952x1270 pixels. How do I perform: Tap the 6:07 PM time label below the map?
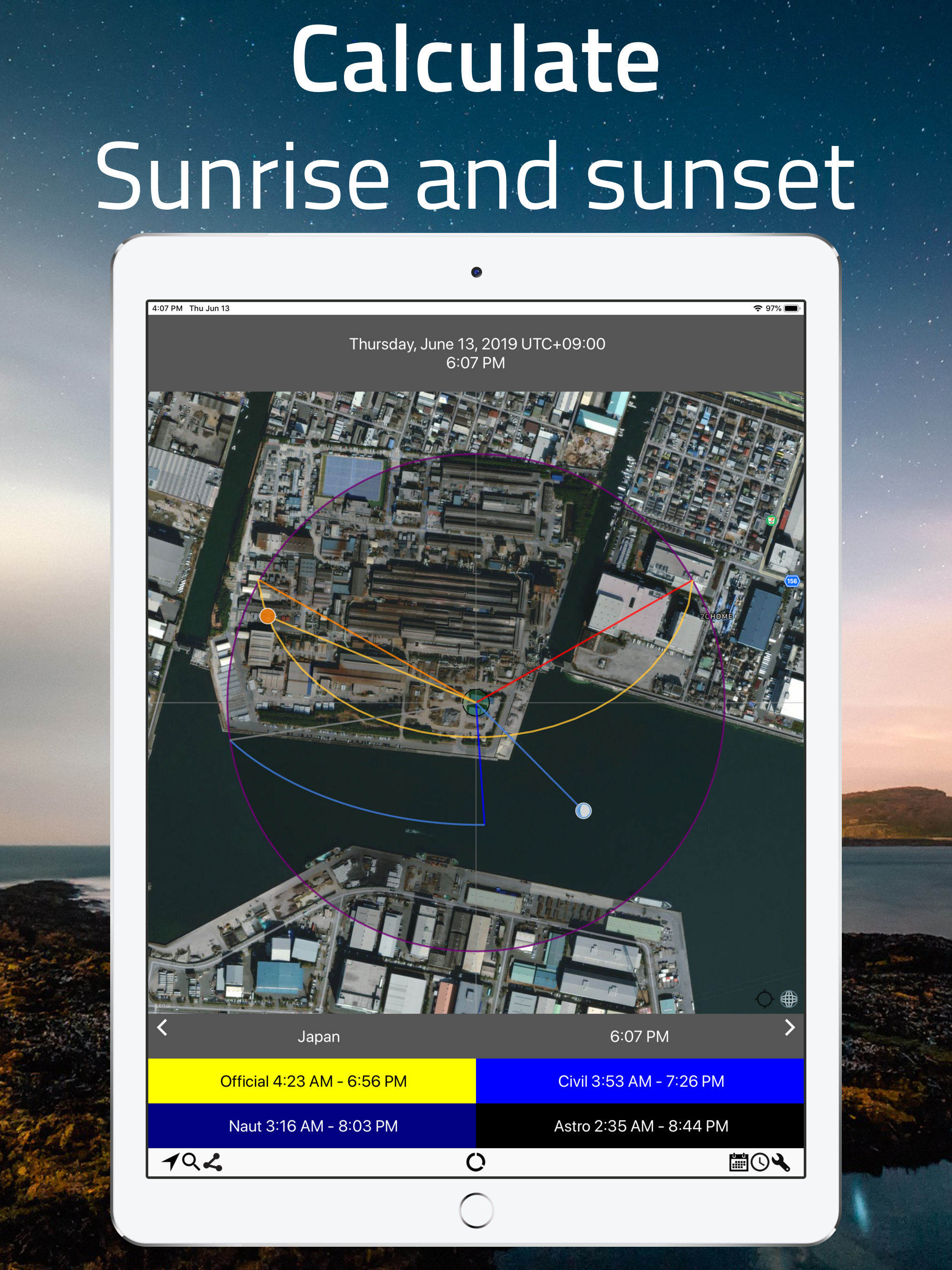[639, 1036]
